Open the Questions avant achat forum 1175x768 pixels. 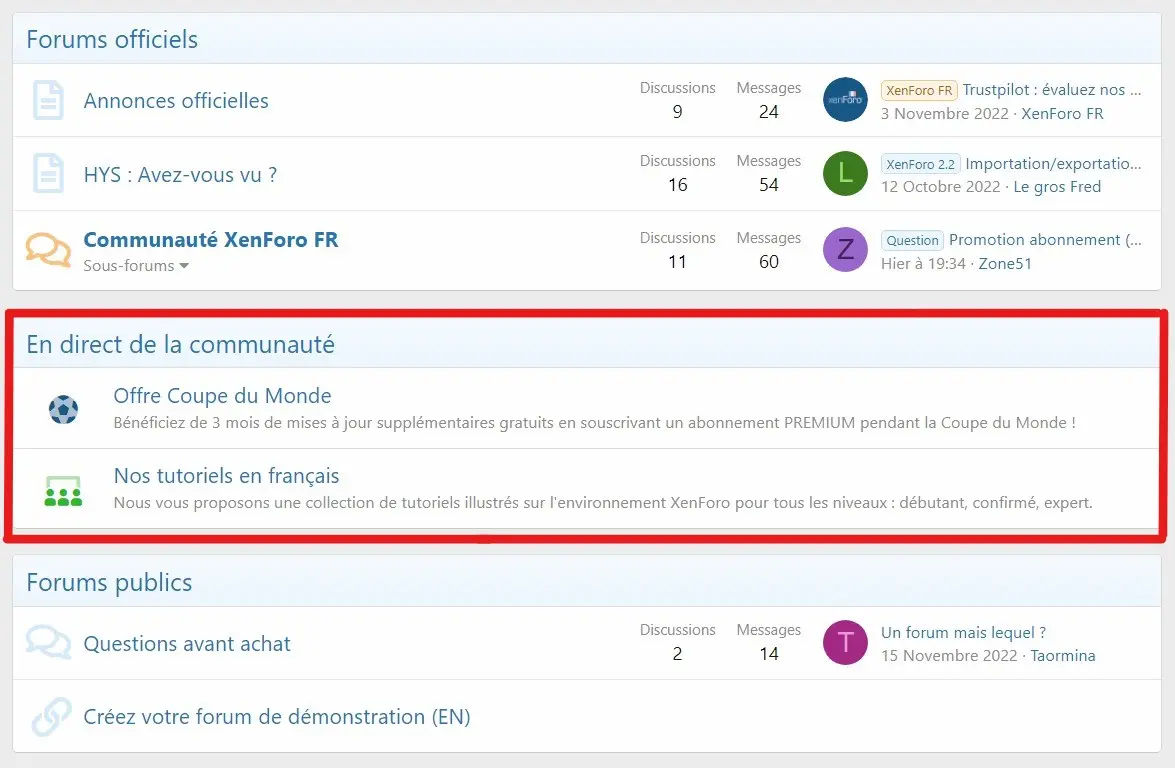(x=187, y=644)
